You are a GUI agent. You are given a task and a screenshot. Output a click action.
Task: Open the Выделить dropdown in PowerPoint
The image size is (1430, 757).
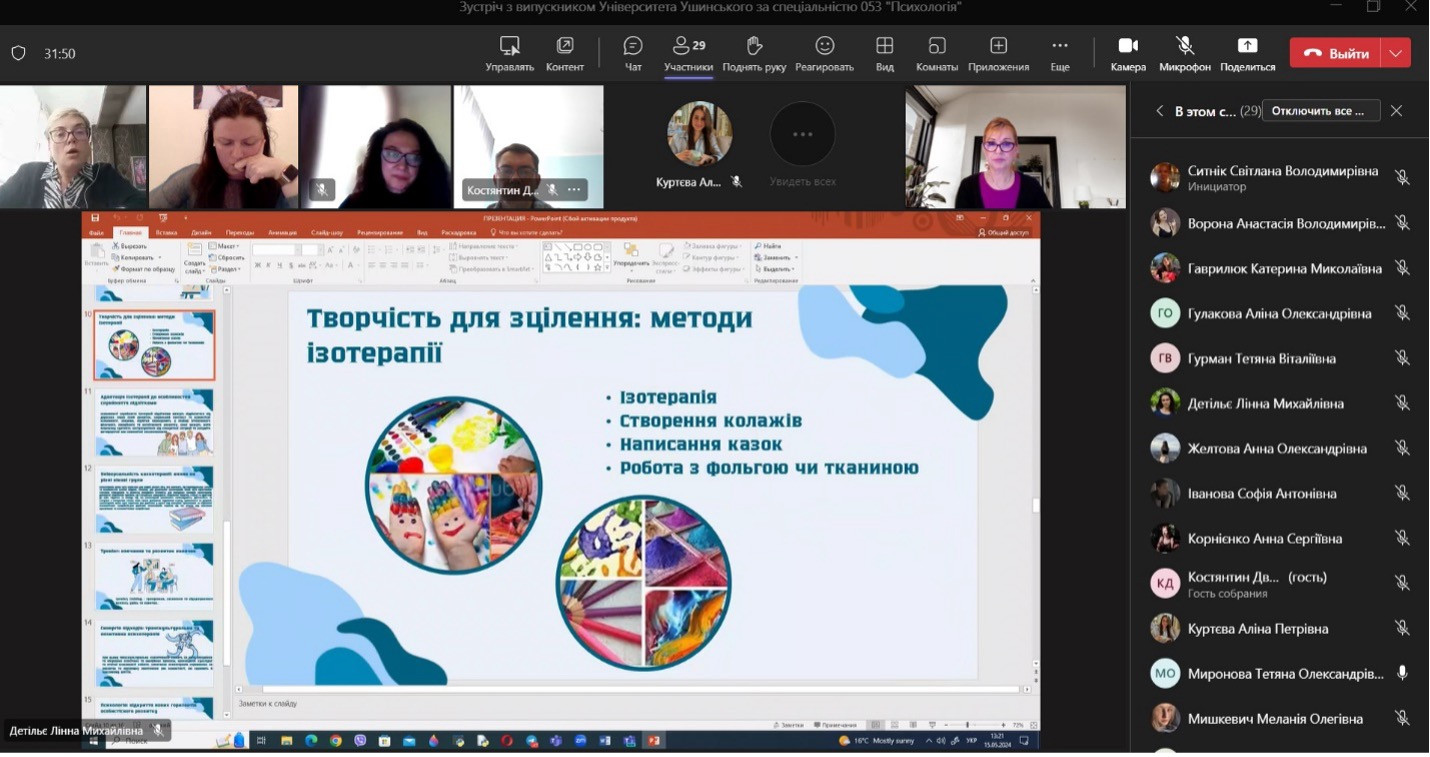[775, 269]
